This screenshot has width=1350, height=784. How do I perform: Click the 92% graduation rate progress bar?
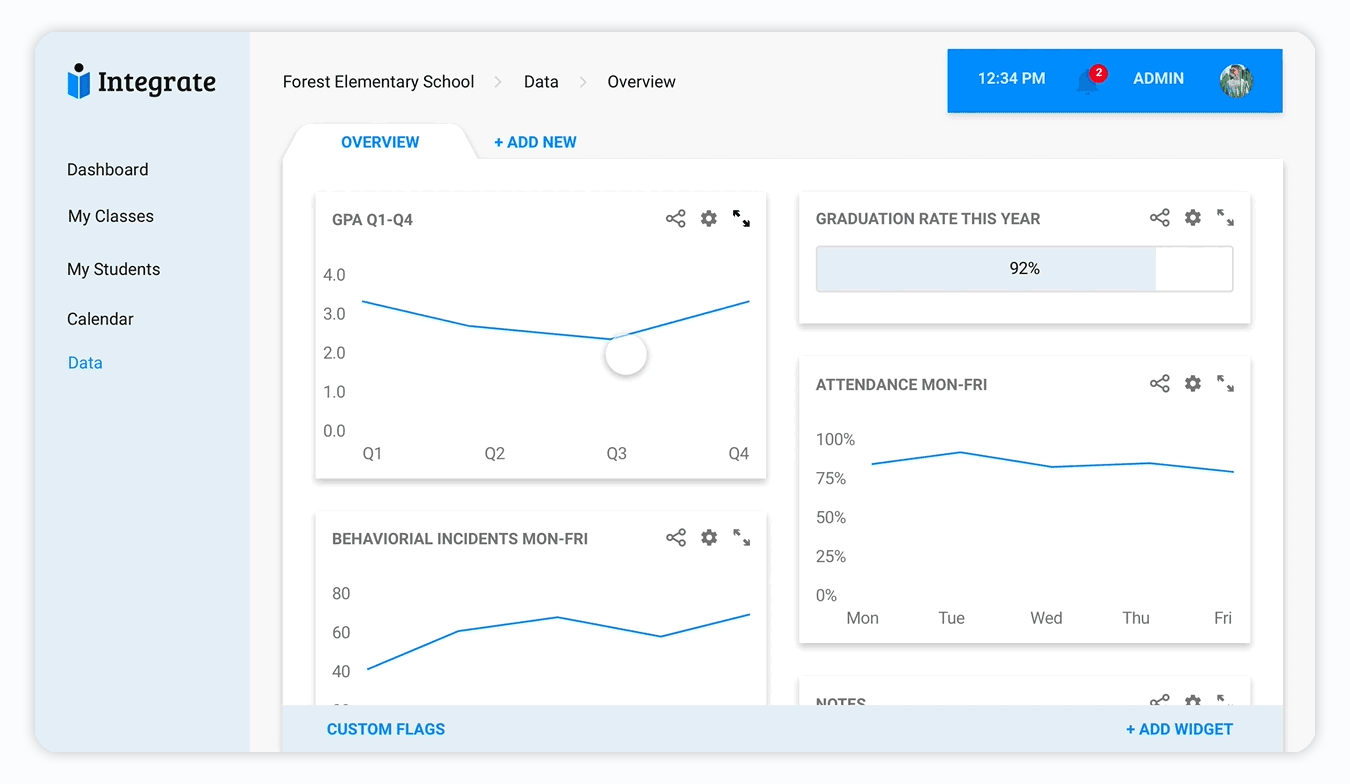coord(1024,268)
